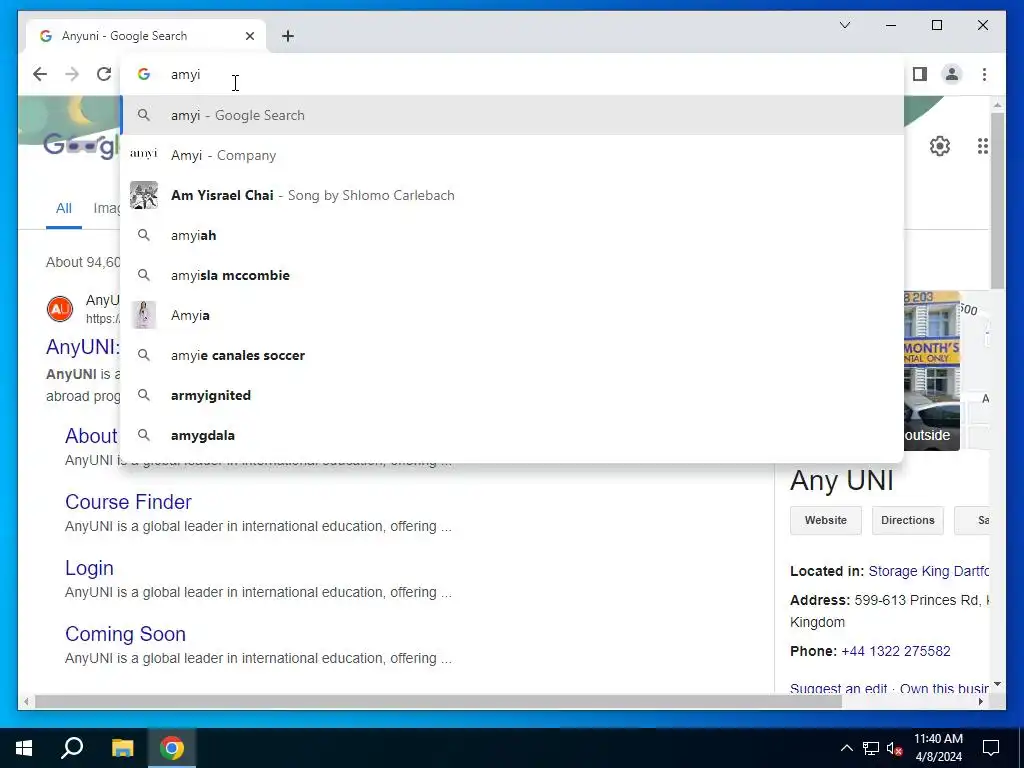Screen dimensions: 1024x768
Task: Click 'Suggest an edit' link
Action: [838, 688]
